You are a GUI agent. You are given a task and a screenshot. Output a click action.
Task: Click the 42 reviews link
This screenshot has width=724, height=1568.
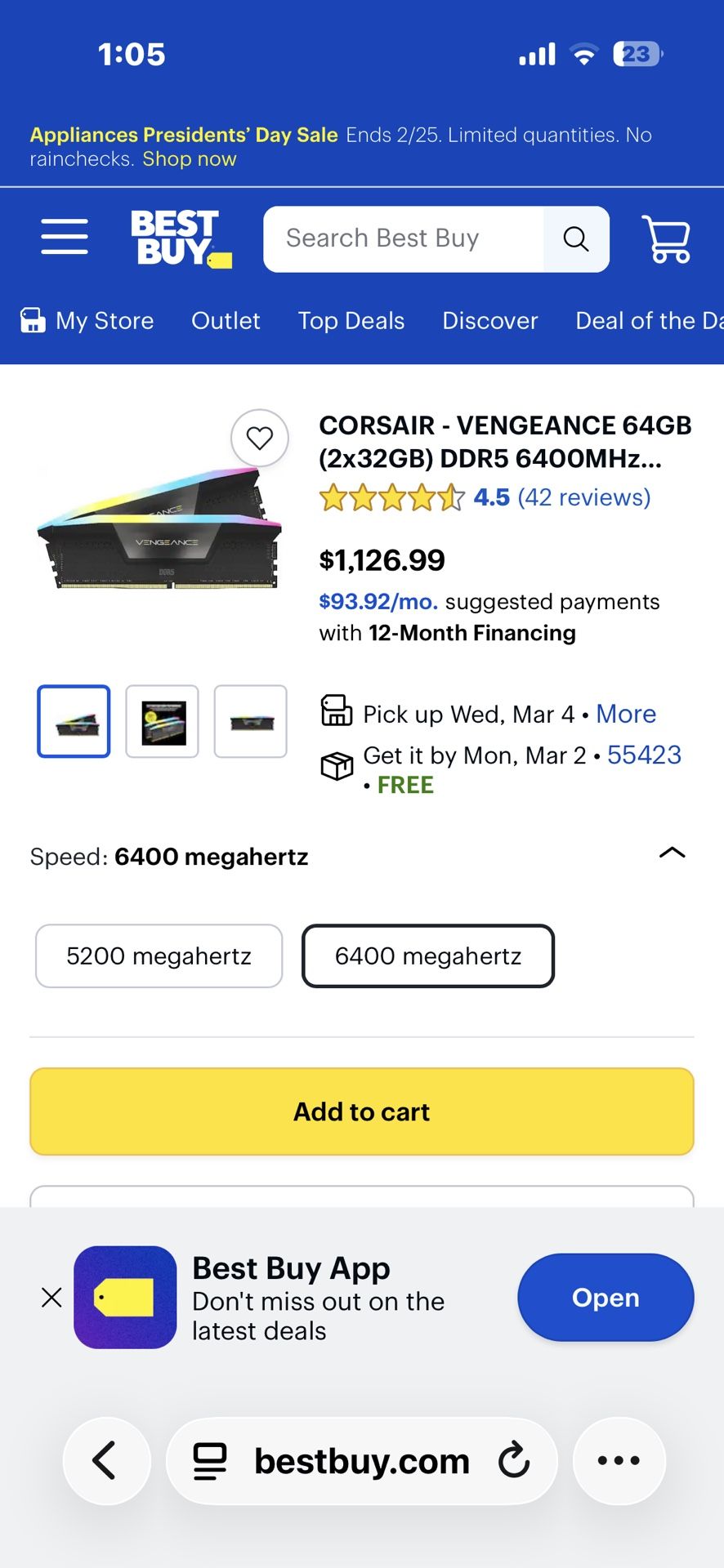[583, 497]
